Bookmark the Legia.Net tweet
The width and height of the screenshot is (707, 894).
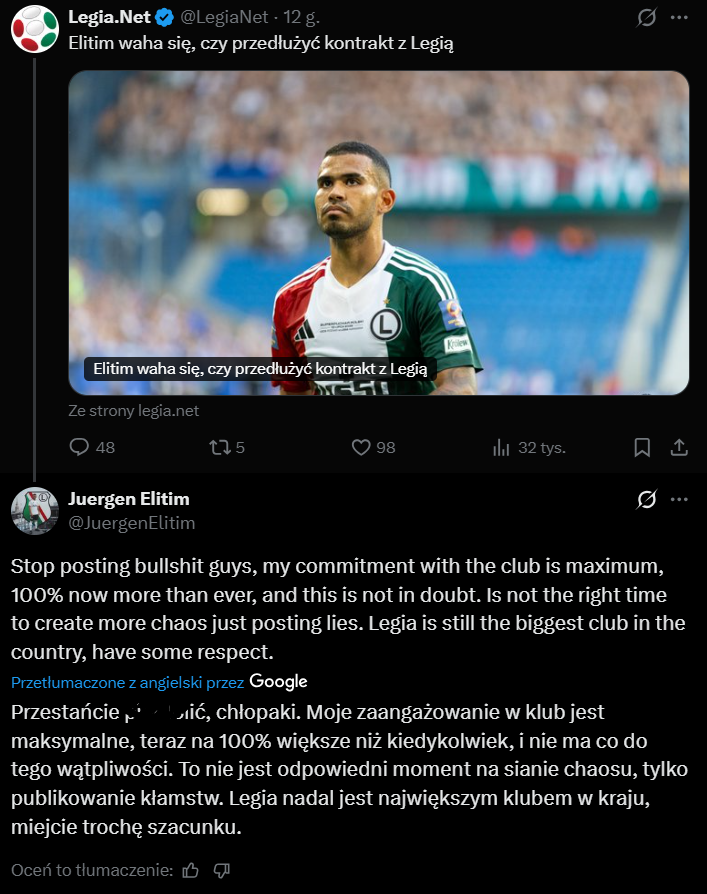pyautogui.click(x=642, y=448)
